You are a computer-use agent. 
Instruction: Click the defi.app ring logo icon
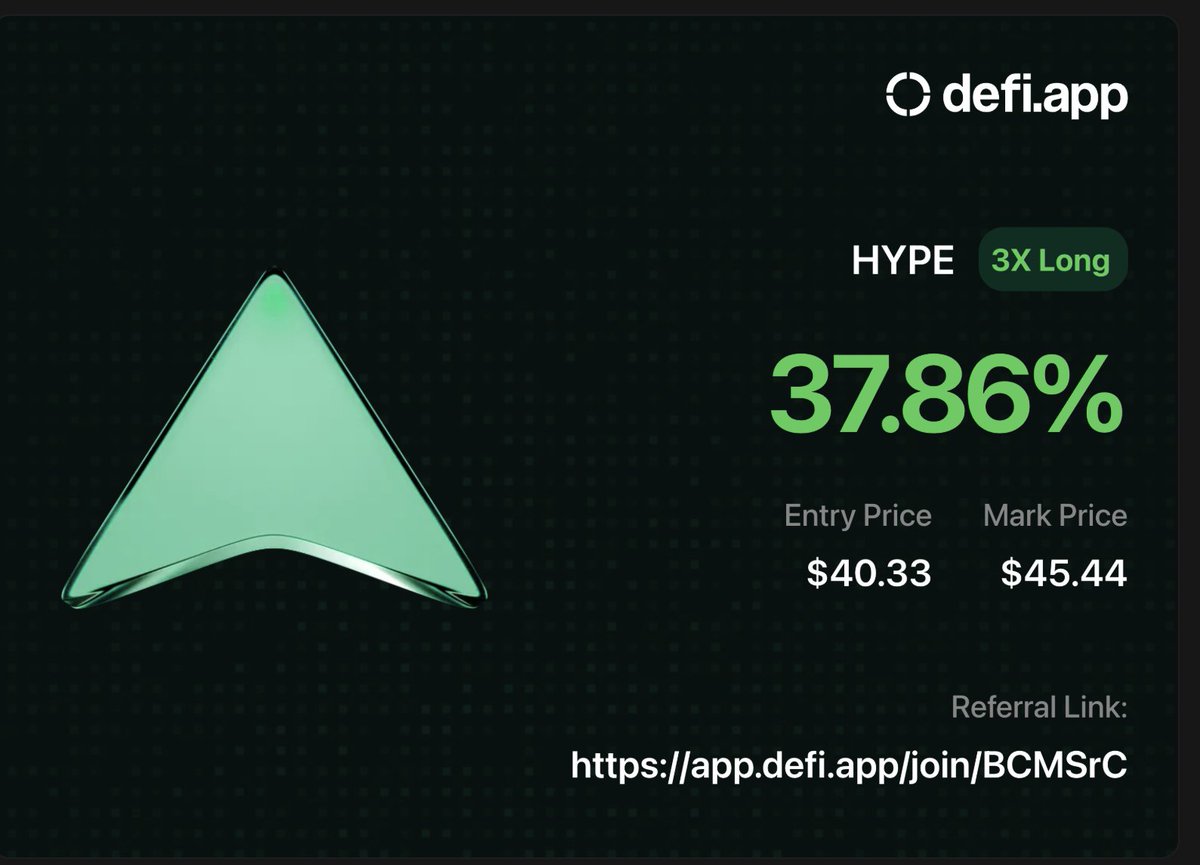[x=908, y=96]
